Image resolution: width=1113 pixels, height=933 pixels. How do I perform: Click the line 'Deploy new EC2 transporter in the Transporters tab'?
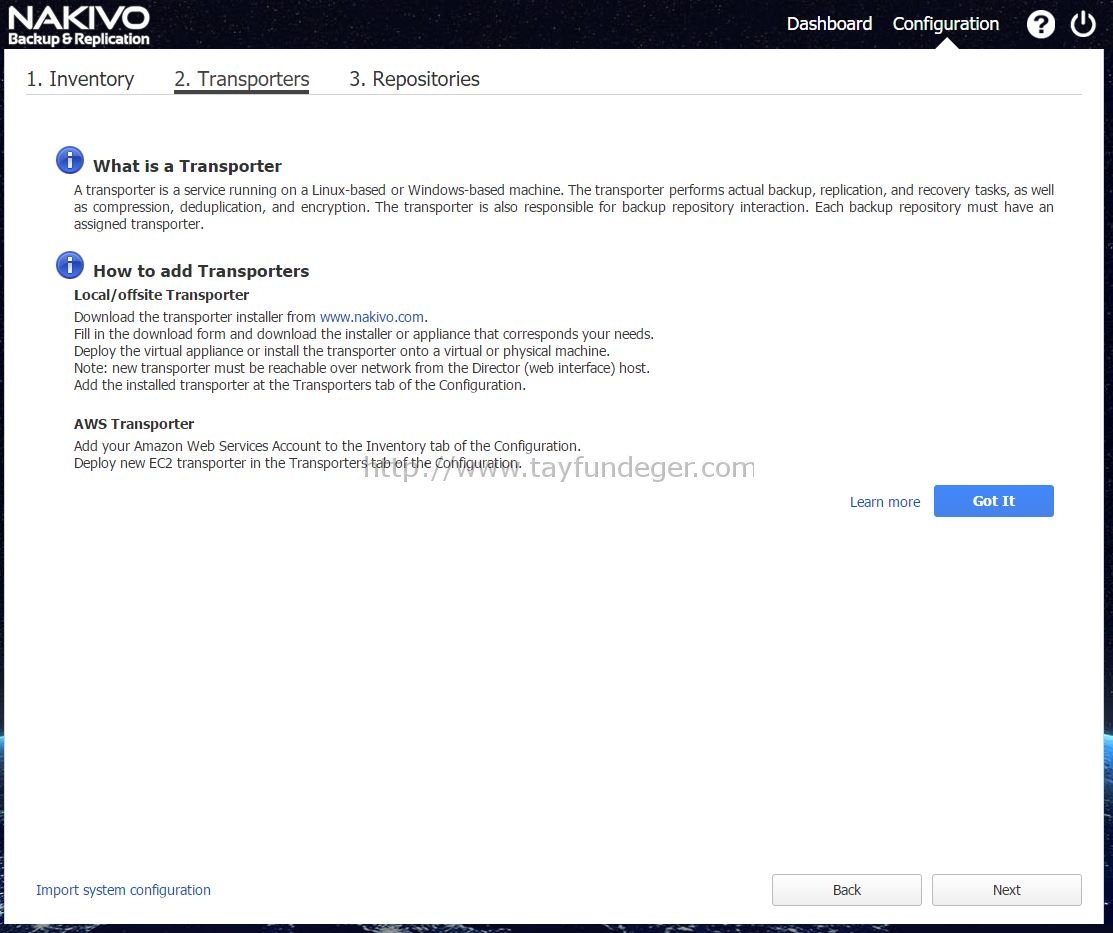[297, 464]
